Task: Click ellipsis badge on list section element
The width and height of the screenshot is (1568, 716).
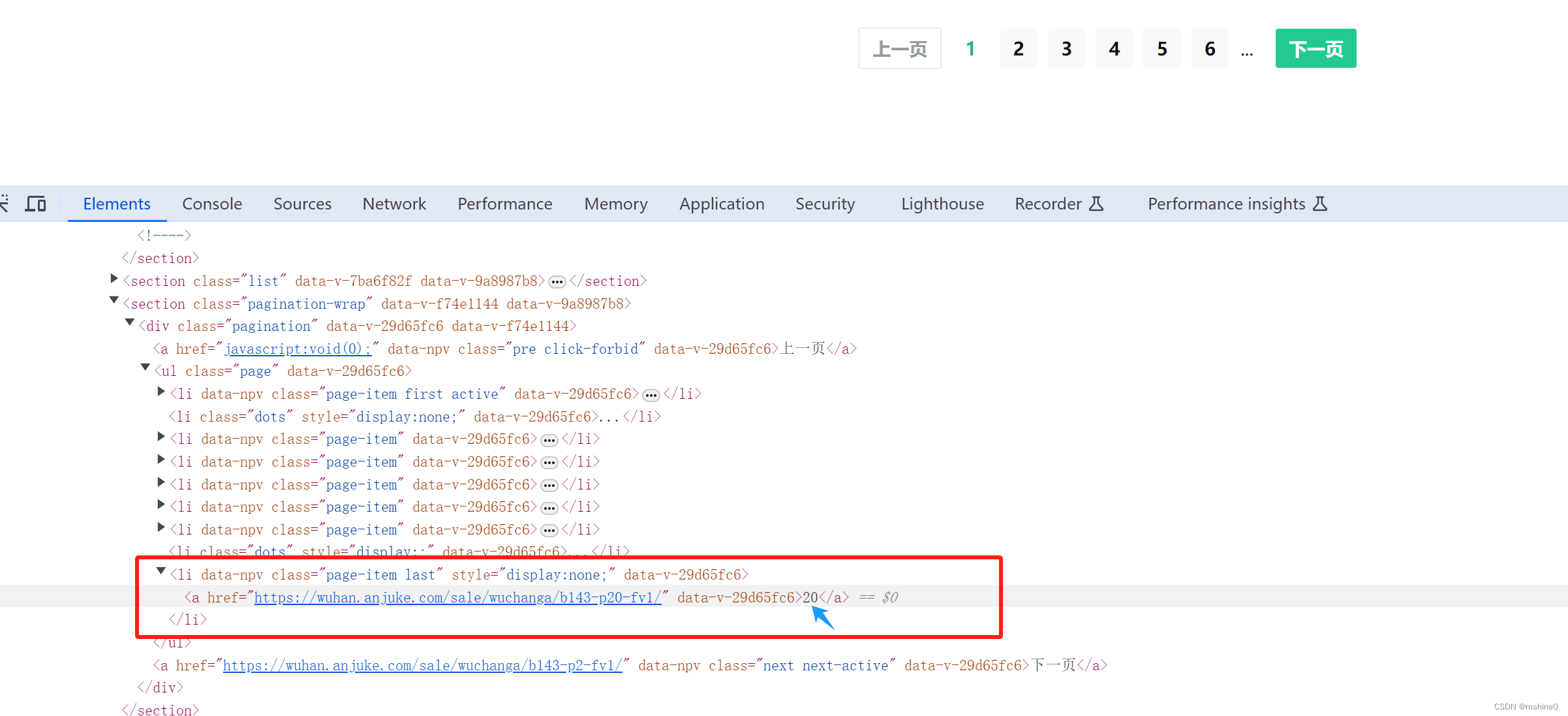Action: (x=557, y=282)
